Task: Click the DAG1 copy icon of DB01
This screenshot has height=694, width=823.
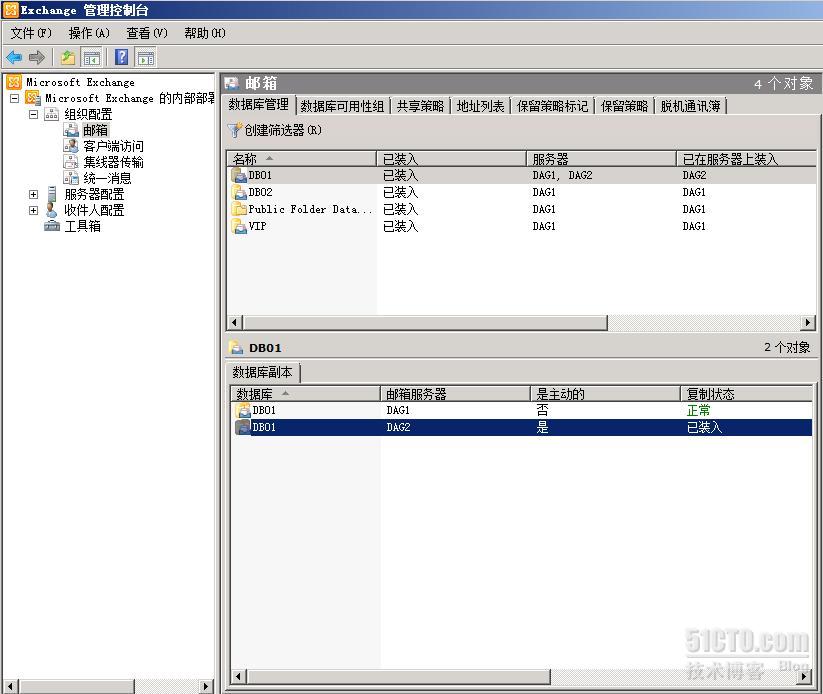Action: click(242, 410)
